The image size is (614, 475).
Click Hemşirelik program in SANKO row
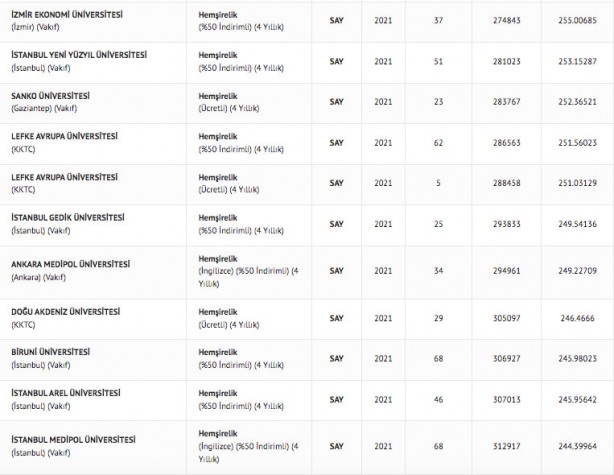click(x=218, y=94)
